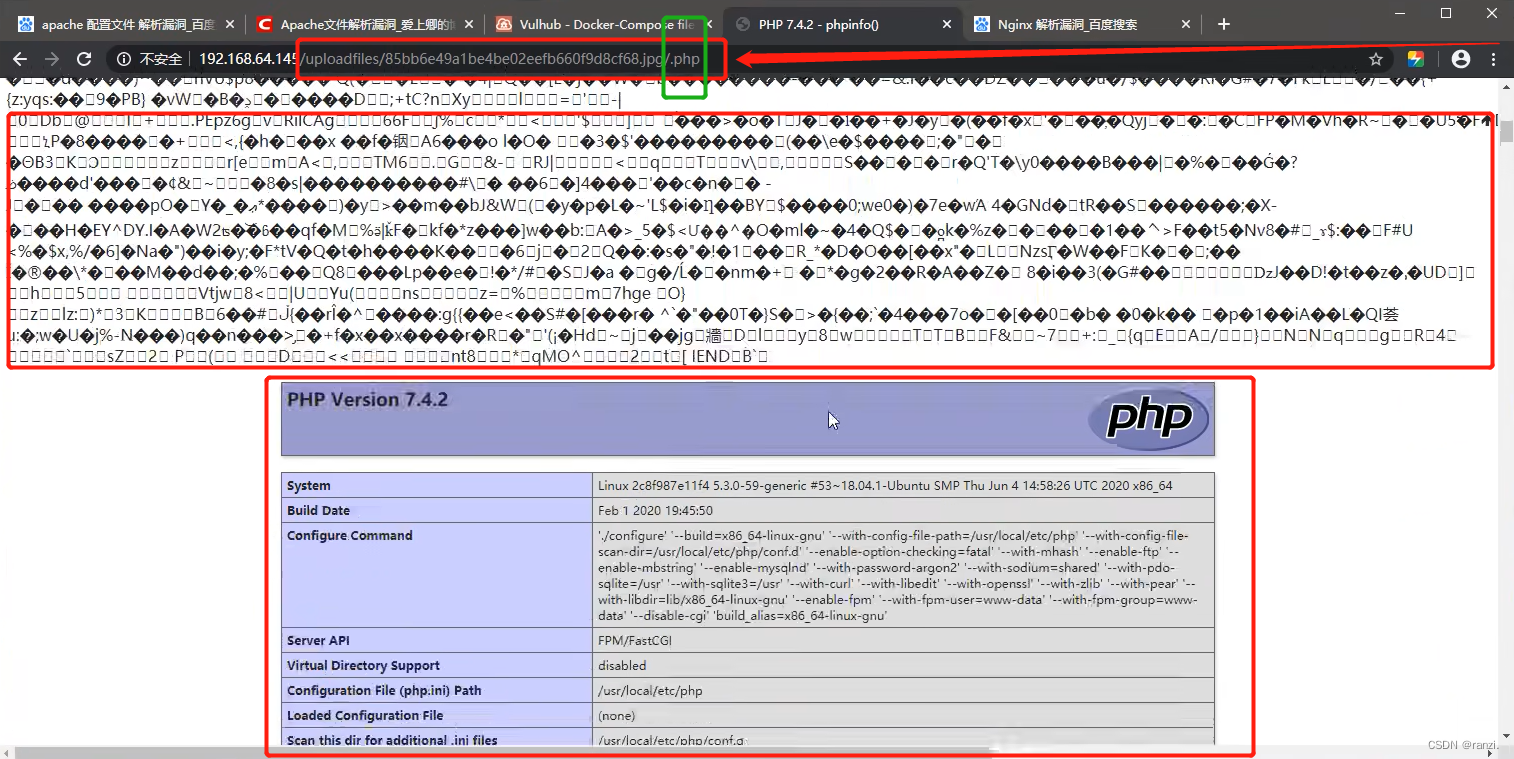
Task: Open the Chrome three-dot menu
Action: [x=1495, y=59]
